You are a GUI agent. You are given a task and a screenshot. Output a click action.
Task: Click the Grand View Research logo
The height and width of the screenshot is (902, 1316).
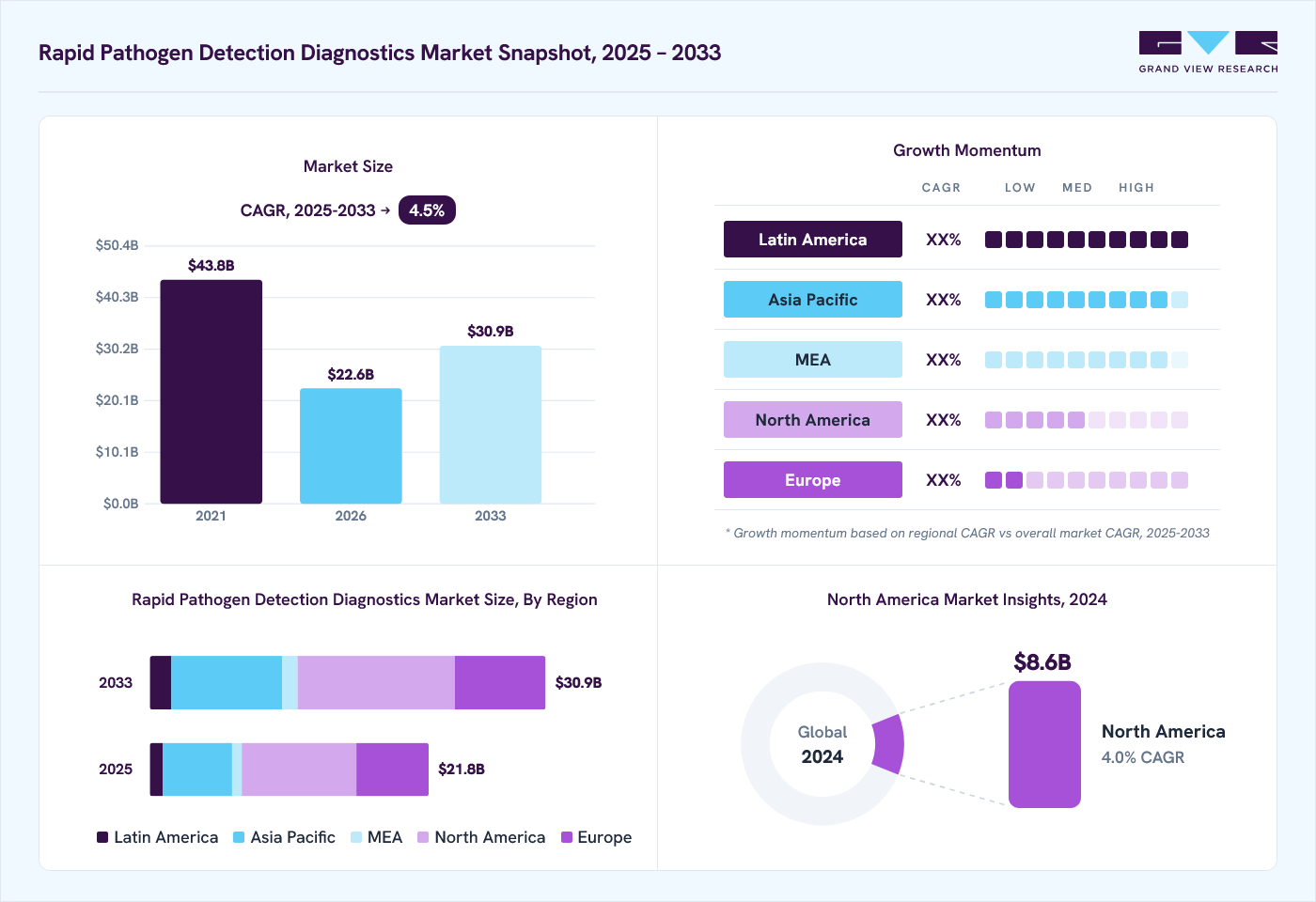click(1208, 53)
